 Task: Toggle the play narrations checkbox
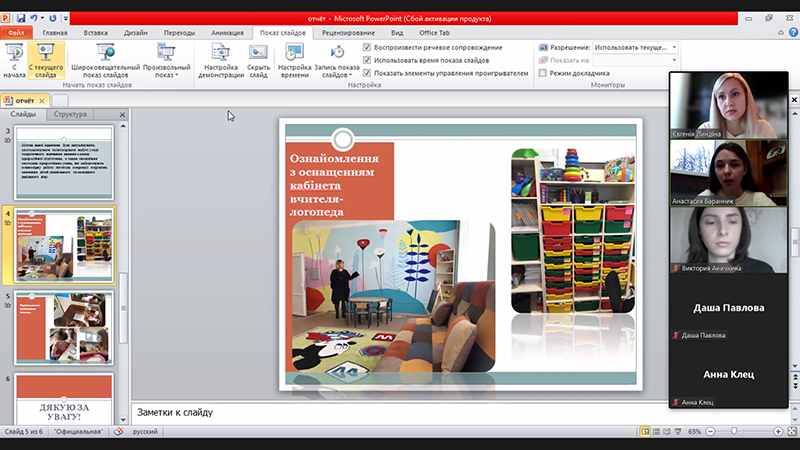[x=367, y=47]
